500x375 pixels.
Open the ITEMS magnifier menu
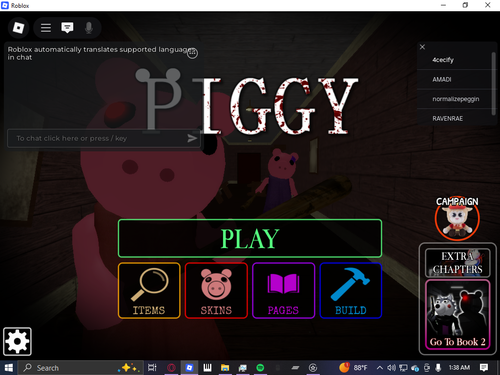pyautogui.click(x=149, y=291)
